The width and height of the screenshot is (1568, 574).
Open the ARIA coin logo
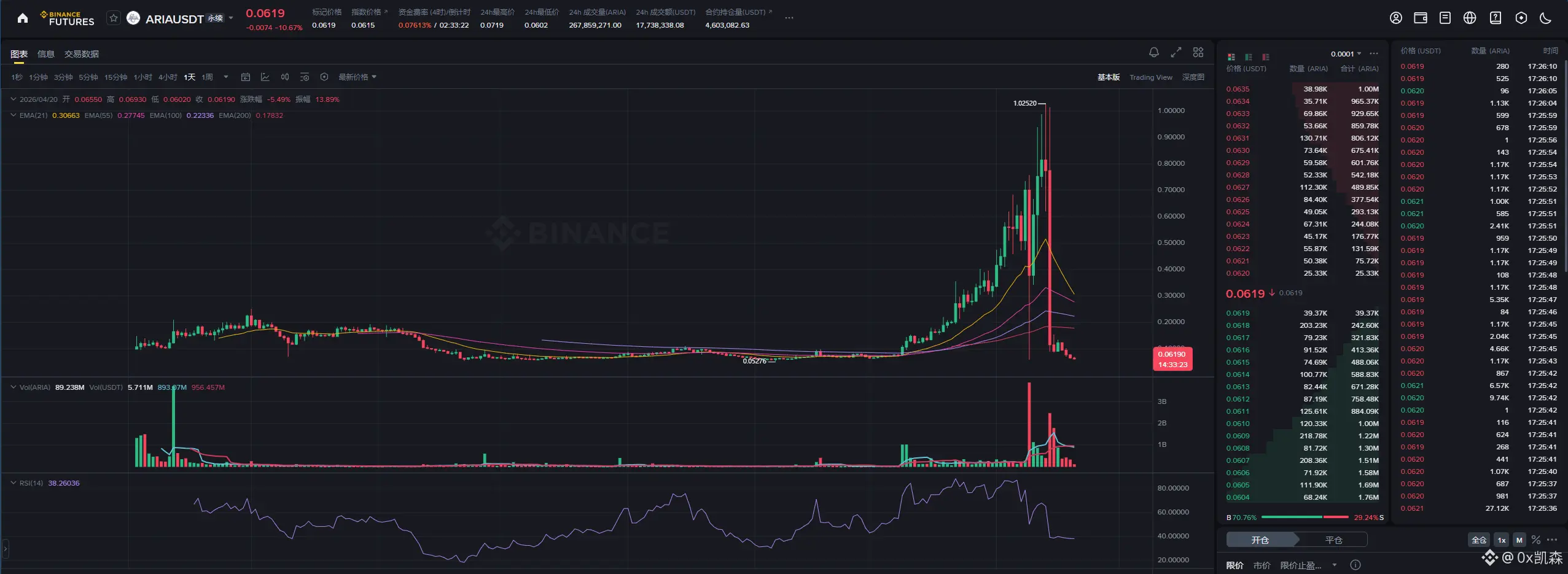pos(133,18)
